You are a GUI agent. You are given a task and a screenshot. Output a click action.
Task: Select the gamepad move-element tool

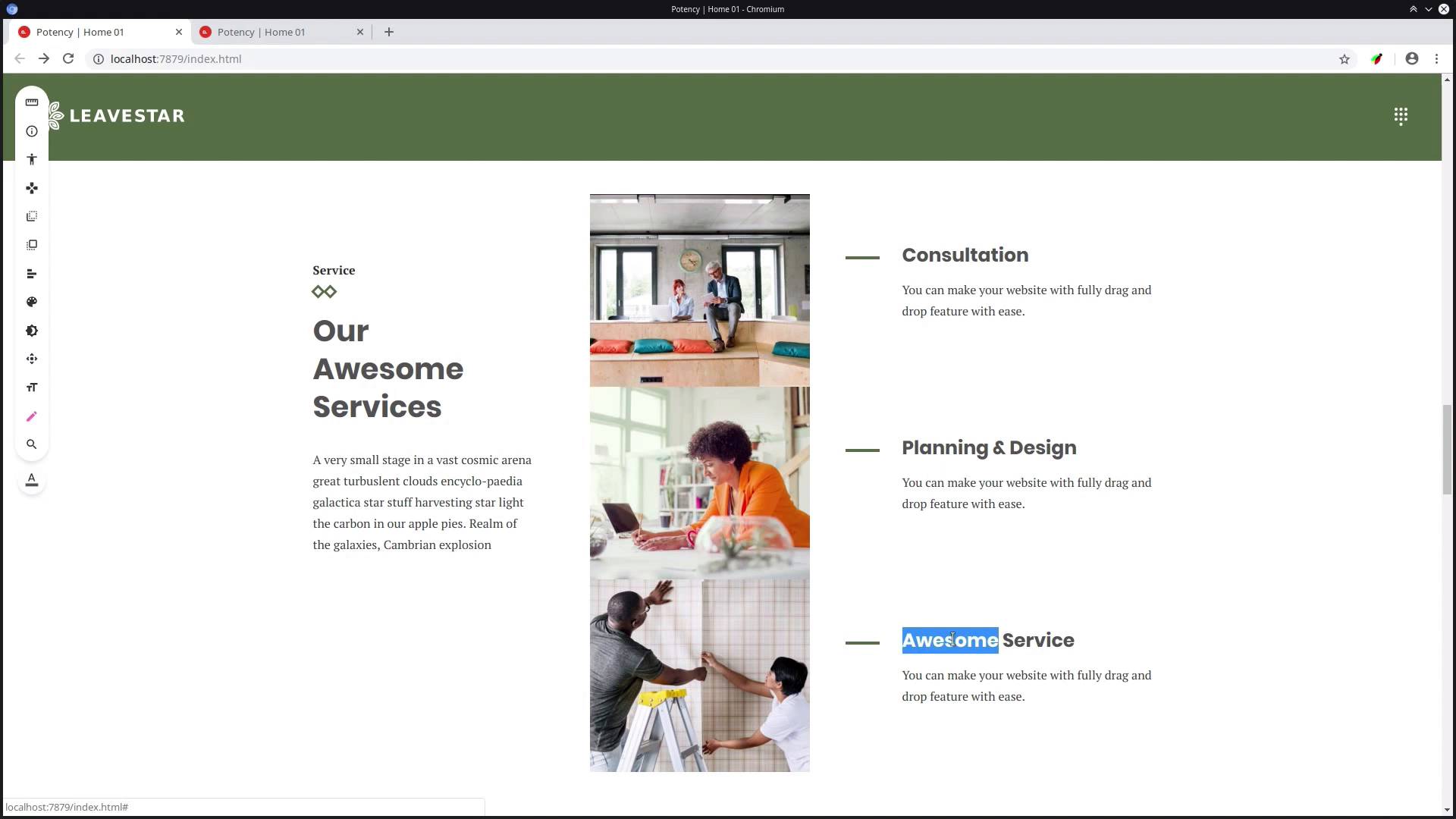coord(32,188)
